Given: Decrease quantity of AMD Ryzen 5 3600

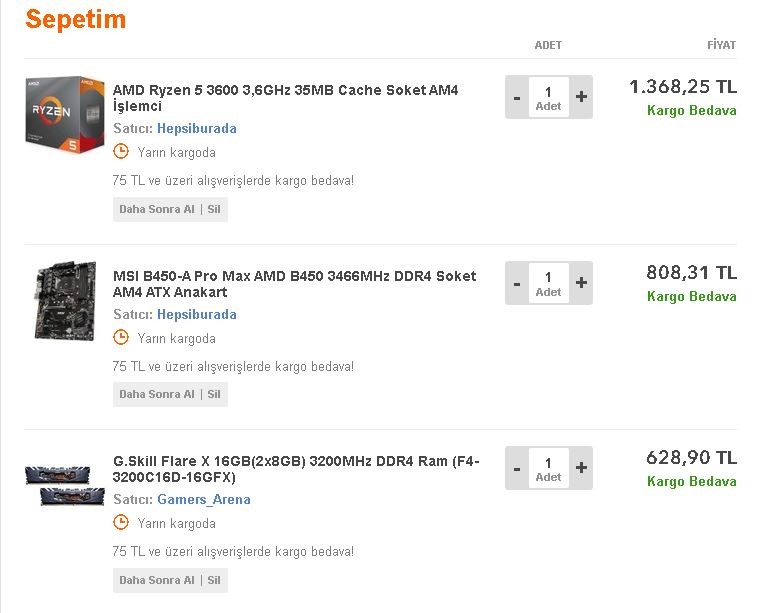Looking at the screenshot, I should (517, 97).
